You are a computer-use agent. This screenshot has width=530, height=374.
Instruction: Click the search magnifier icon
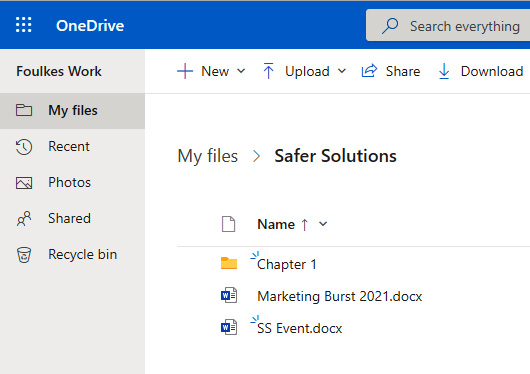(390, 26)
